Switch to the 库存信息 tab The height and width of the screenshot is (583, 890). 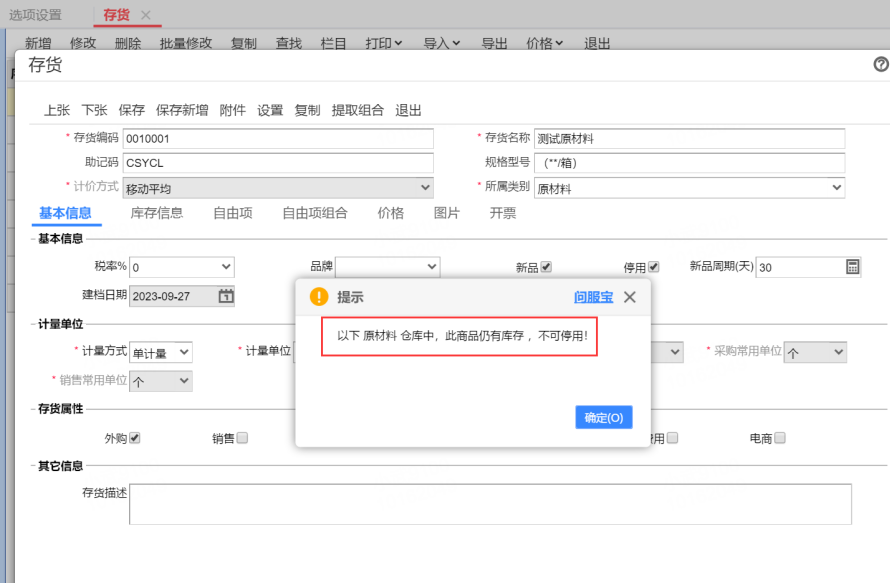coord(157,213)
